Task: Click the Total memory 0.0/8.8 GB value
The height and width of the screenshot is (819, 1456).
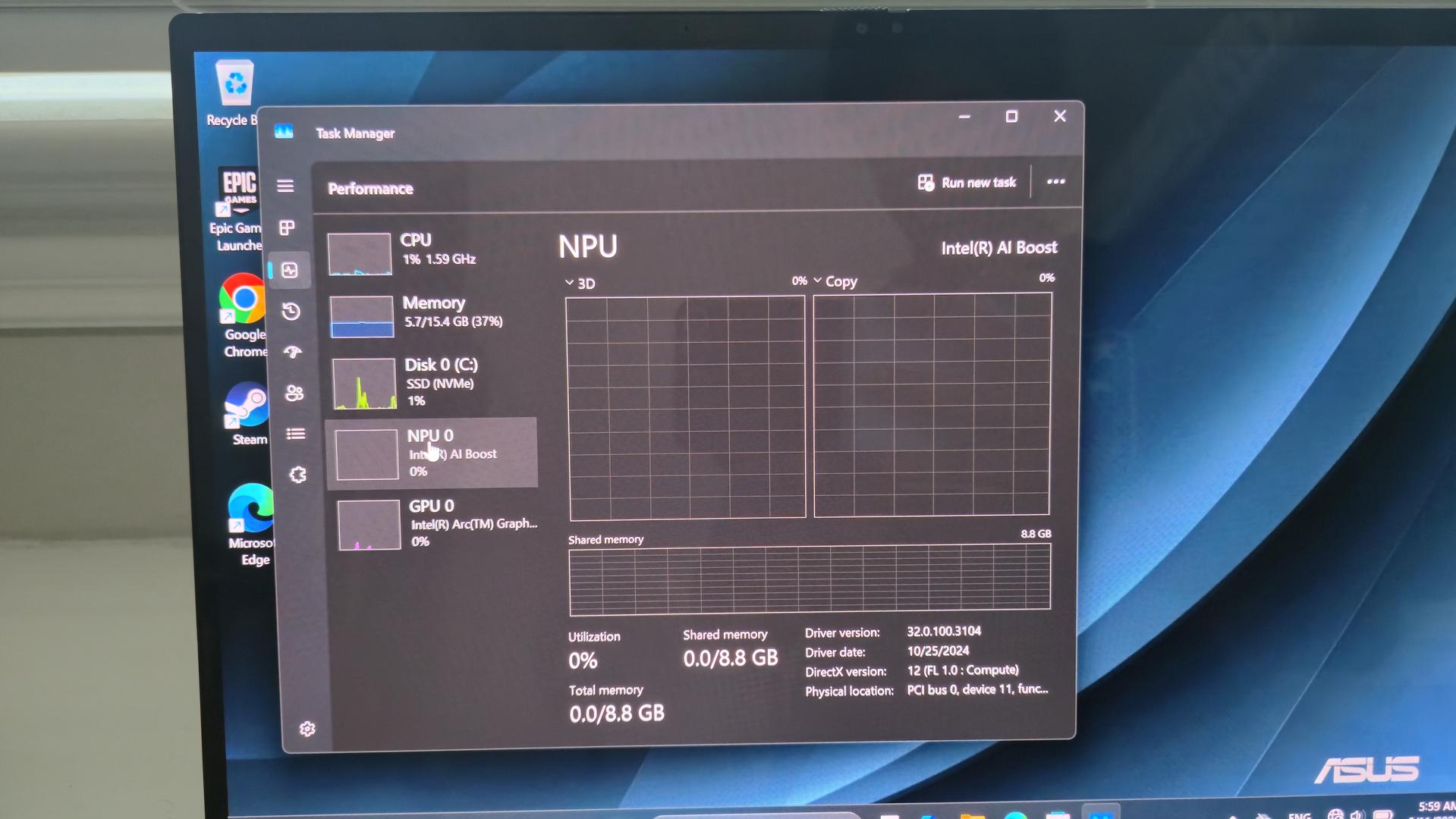Action: [617, 714]
